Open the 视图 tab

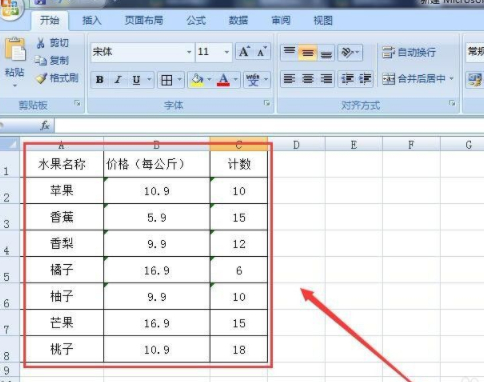(x=323, y=21)
